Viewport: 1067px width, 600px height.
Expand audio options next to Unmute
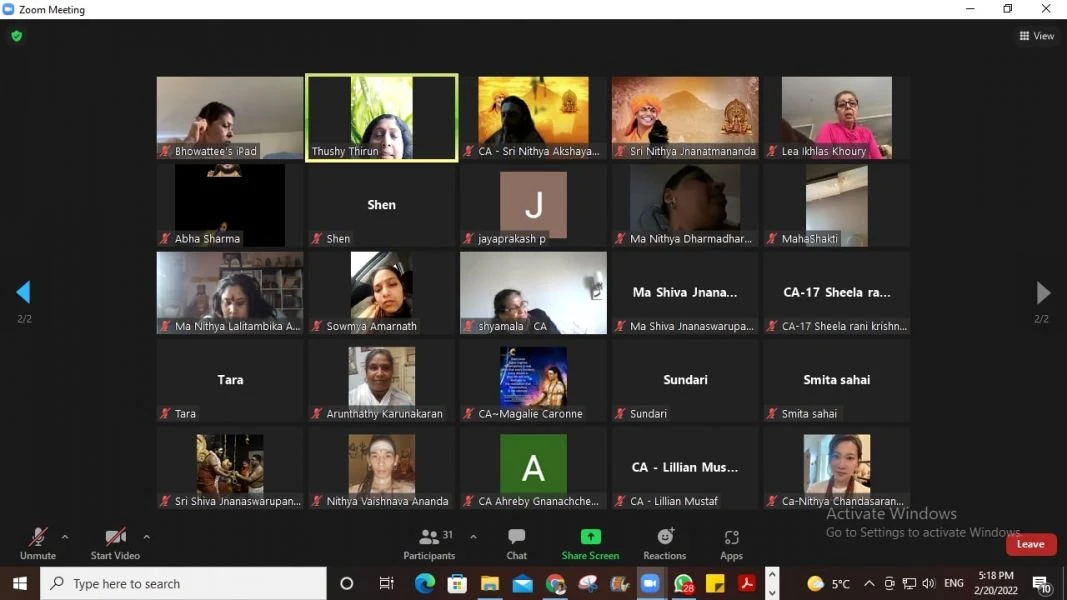[x=65, y=537]
